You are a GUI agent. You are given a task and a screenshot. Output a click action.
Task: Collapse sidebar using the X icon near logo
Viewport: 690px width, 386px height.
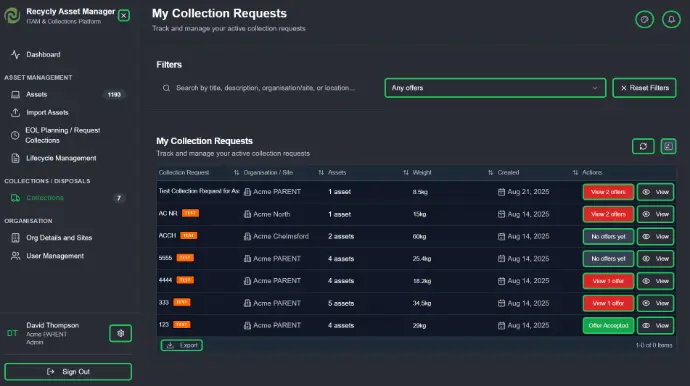[124, 16]
